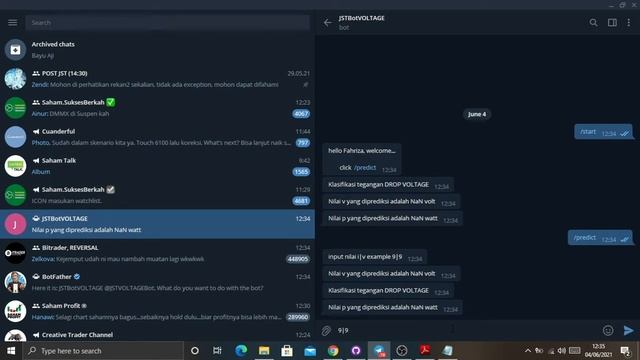Click first 'Klasifikasi tegangan DROP VOLTAGE' message

pos(388,184)
